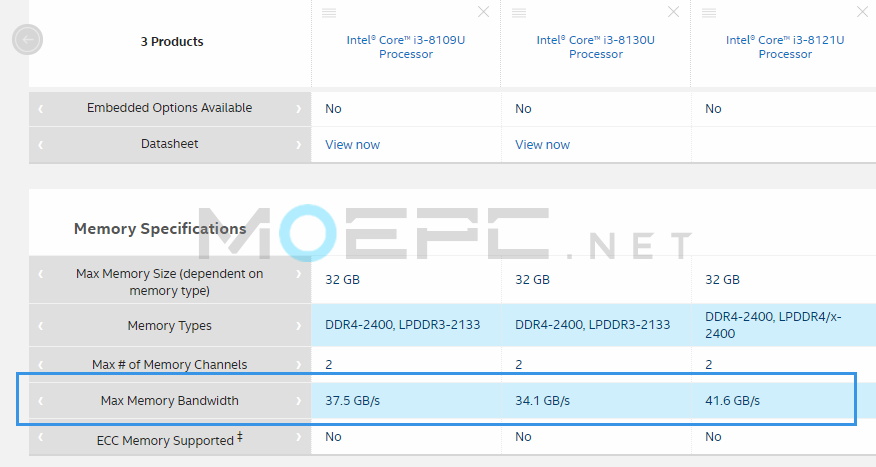Click right chevron on Embedded Options Available row
The height and width of the screenshot is (467, 876).
[x=298, y=109]
